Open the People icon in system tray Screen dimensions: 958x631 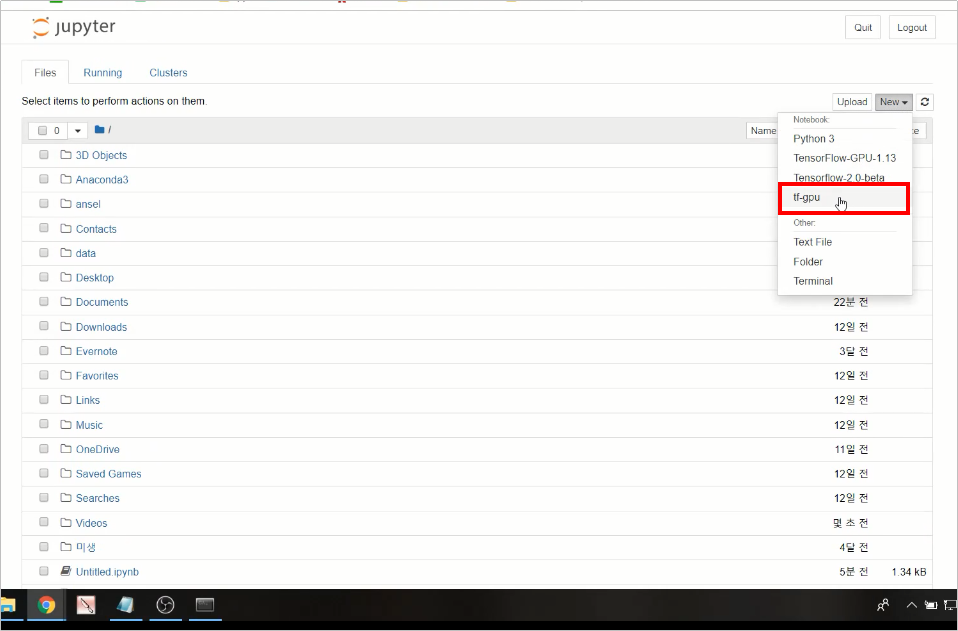point(883,605)
